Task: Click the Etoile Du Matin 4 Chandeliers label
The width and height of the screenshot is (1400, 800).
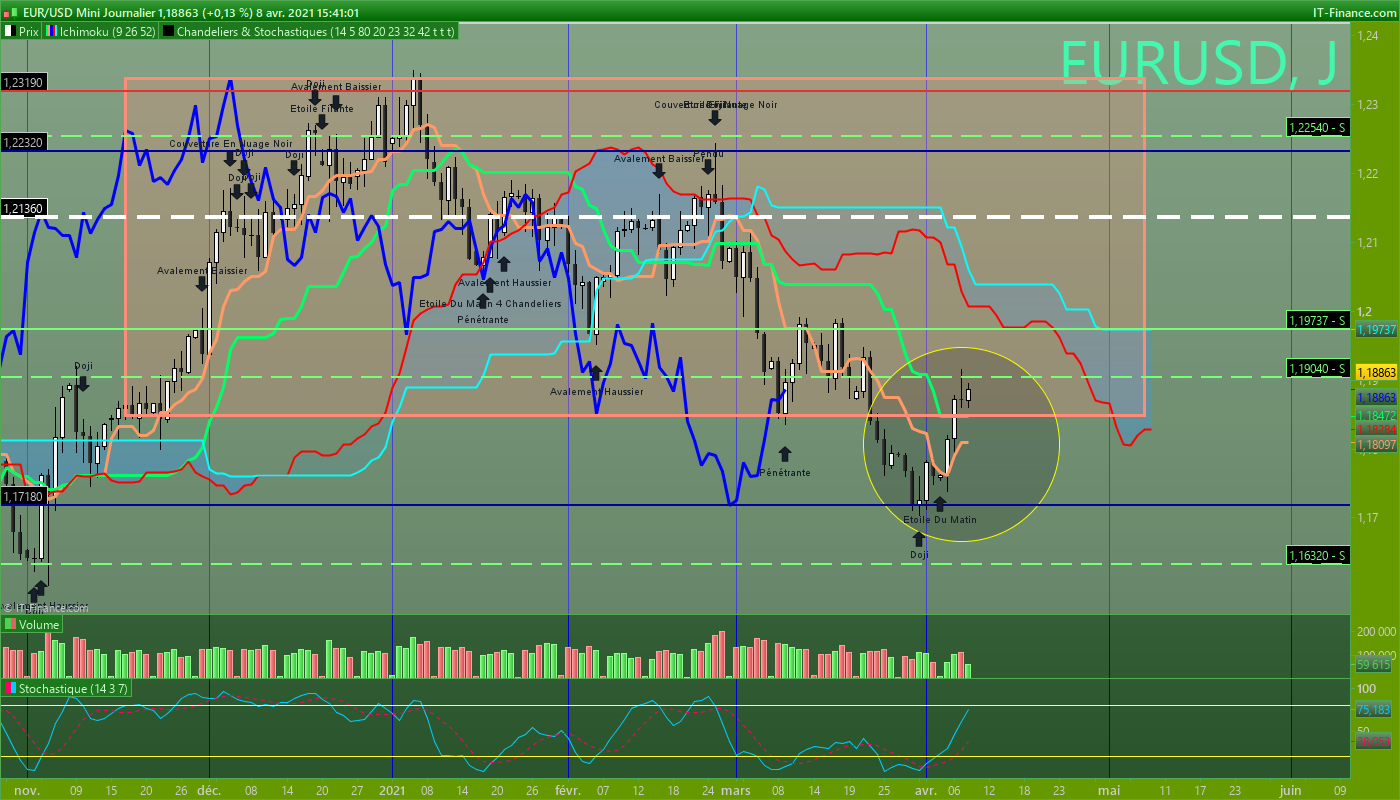Action: (x=490, y=304)
